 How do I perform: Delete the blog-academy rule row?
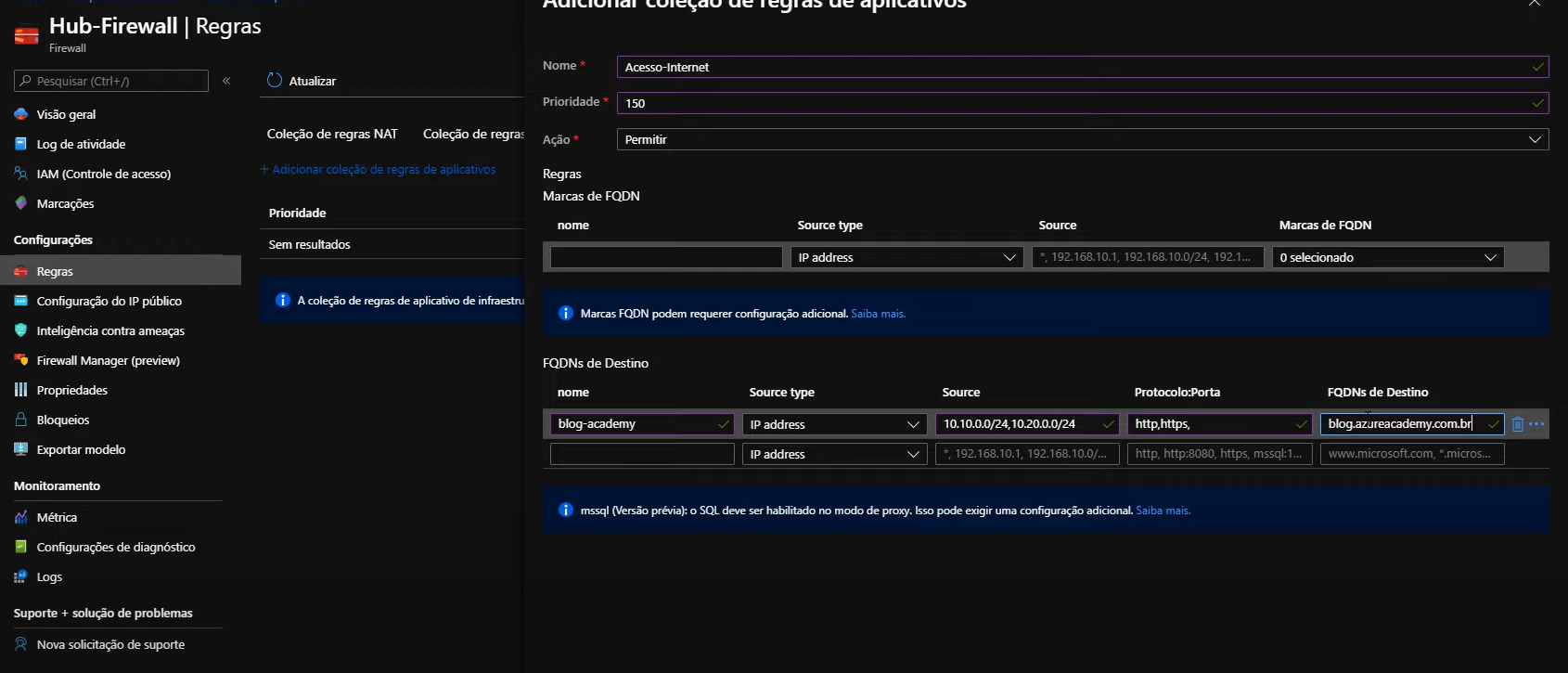1518,424
